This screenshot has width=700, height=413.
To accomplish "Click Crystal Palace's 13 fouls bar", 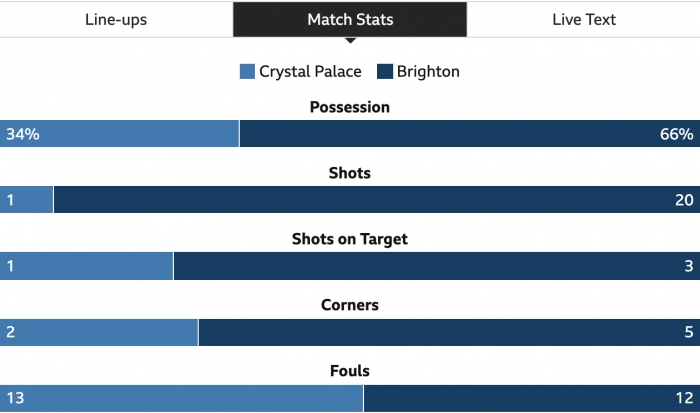I will (x=181, y=398).
